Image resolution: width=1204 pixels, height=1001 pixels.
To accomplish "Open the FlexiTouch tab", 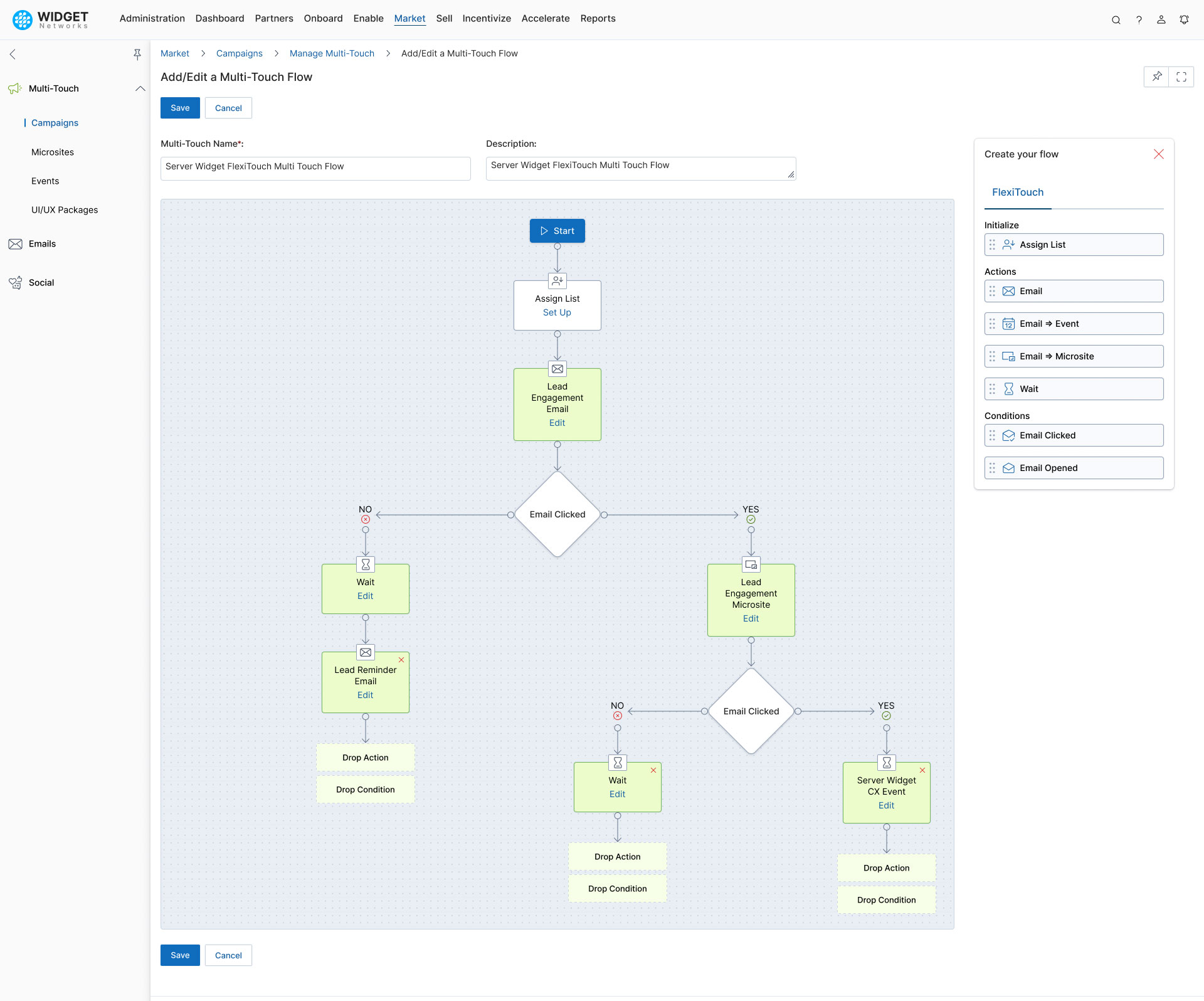I will pyautogui.click(x=1017, y=192).
